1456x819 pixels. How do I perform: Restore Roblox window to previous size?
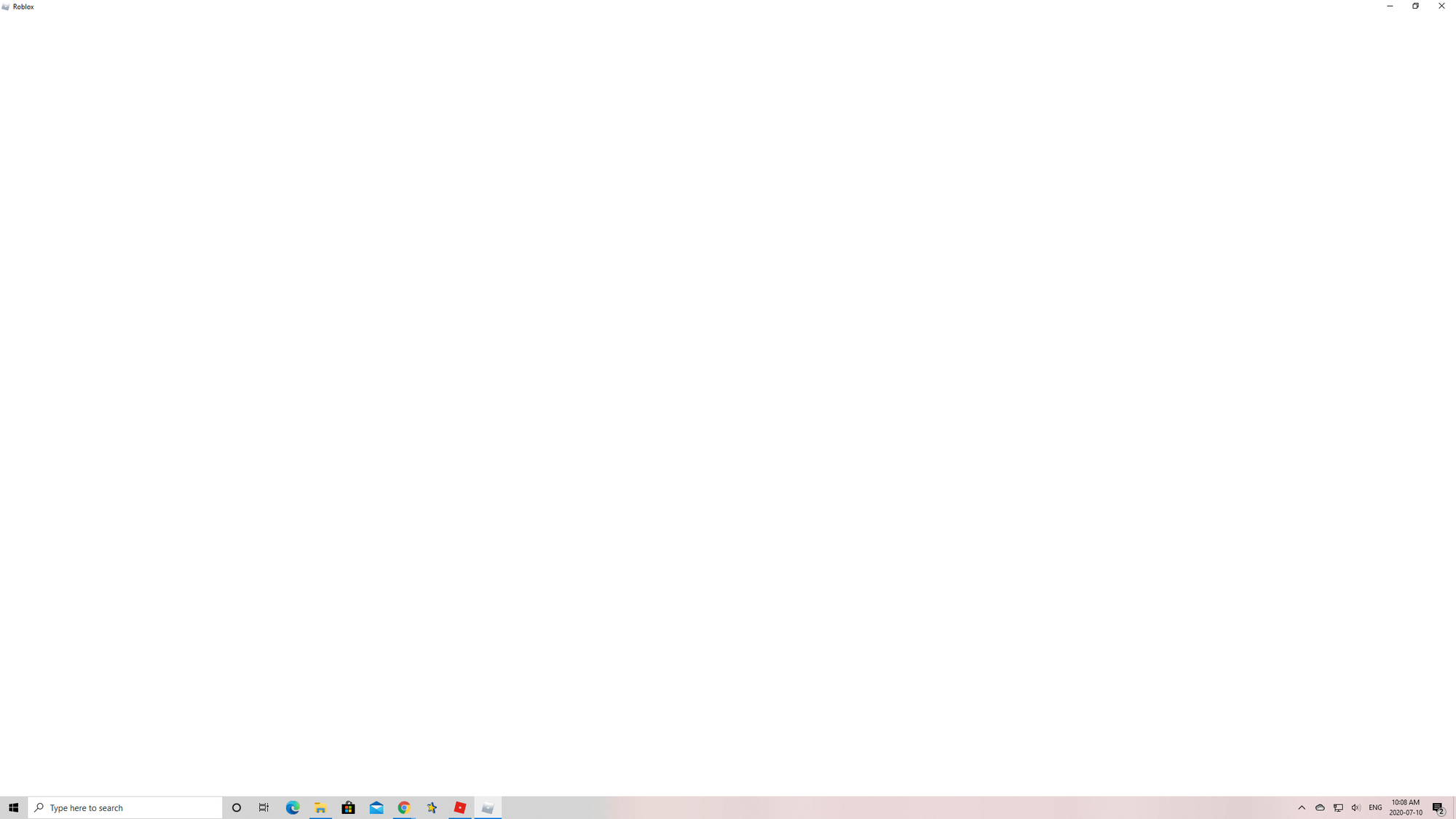pos(1416,7)
